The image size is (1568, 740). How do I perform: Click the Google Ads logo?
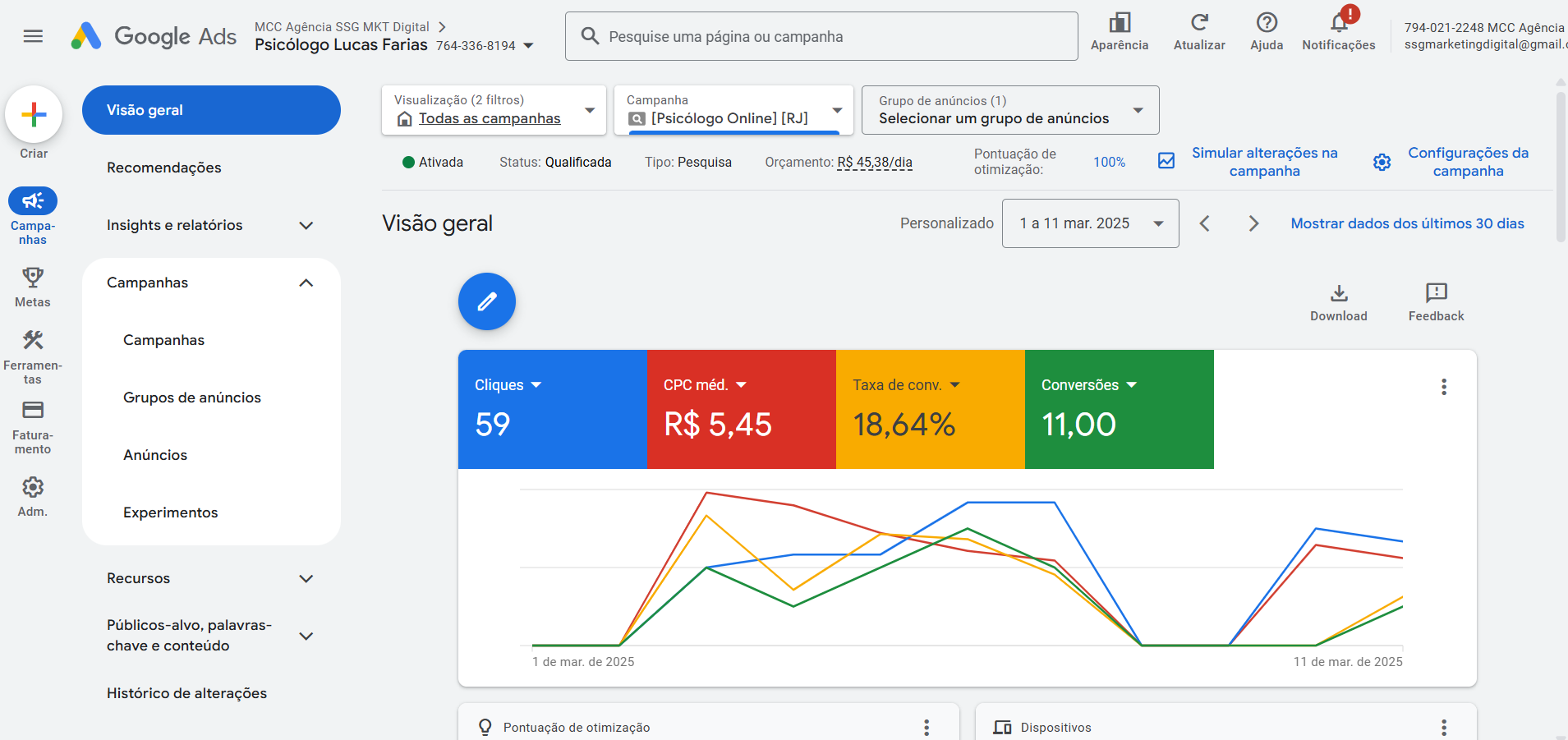[154, 36]
